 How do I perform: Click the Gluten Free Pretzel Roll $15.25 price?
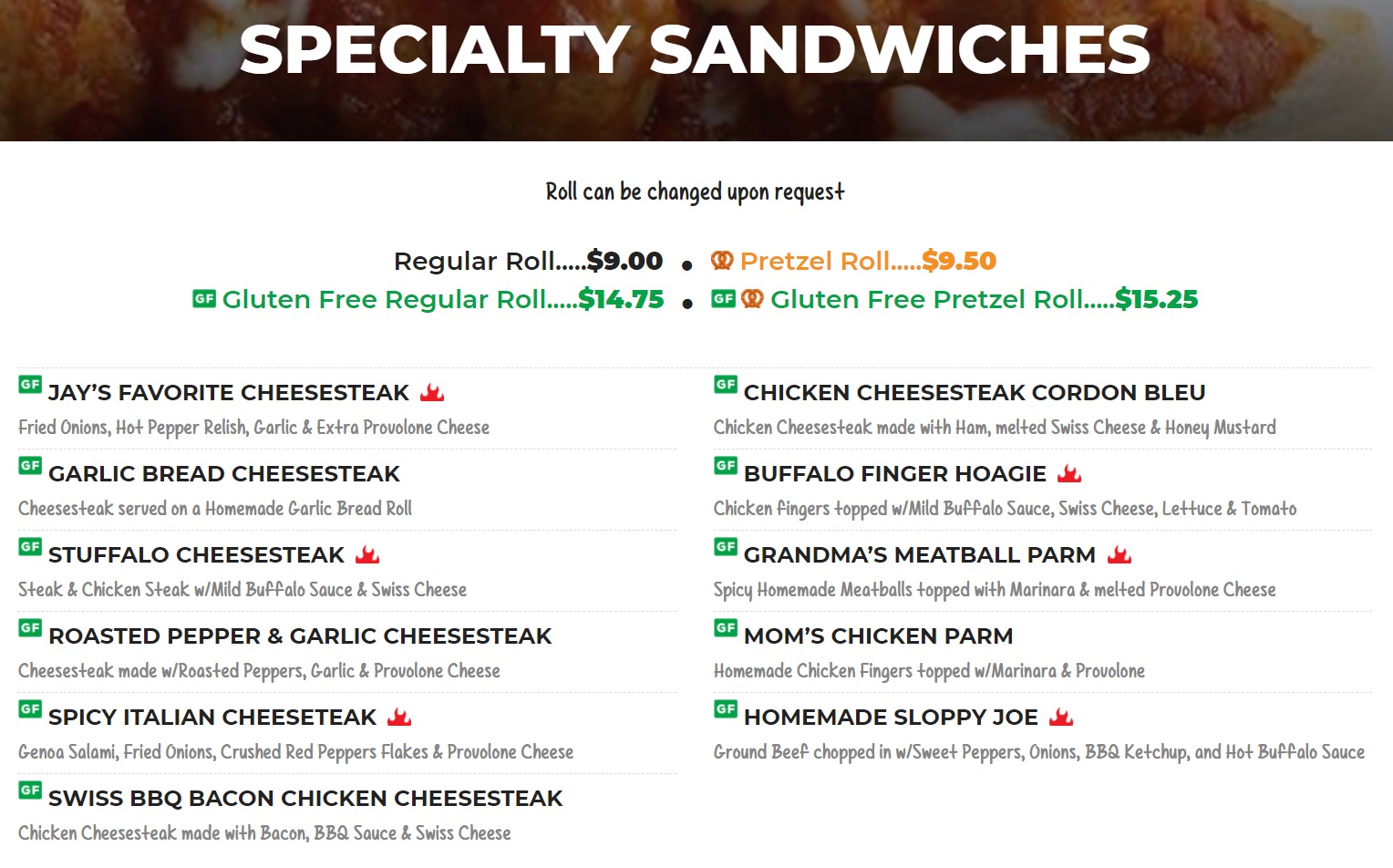click(x=1156, y=300)
